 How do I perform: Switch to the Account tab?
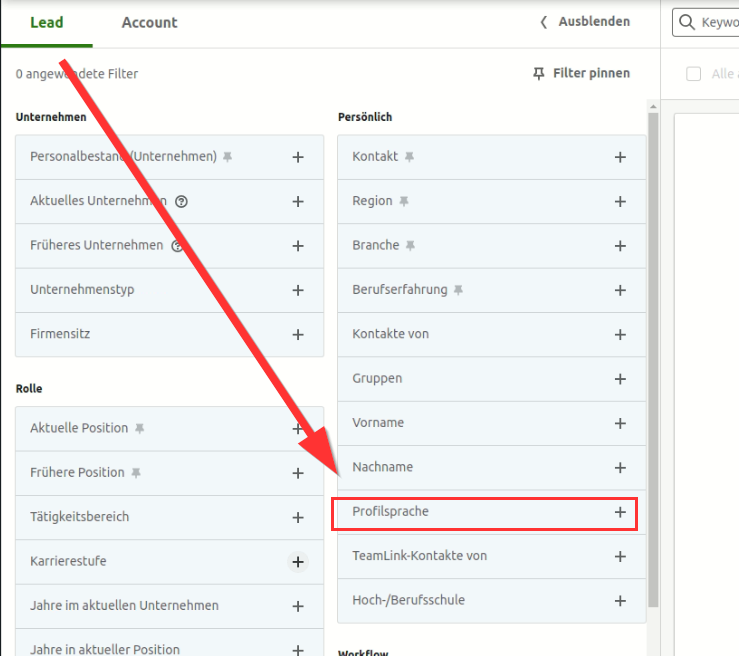pyautogui.click(x=149, y=22)
